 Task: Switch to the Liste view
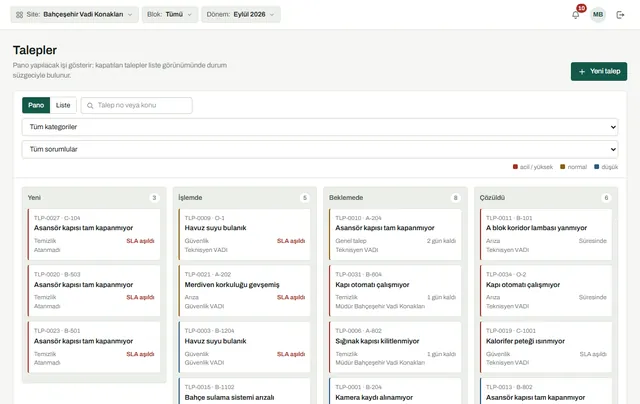[x=63, y=105]
